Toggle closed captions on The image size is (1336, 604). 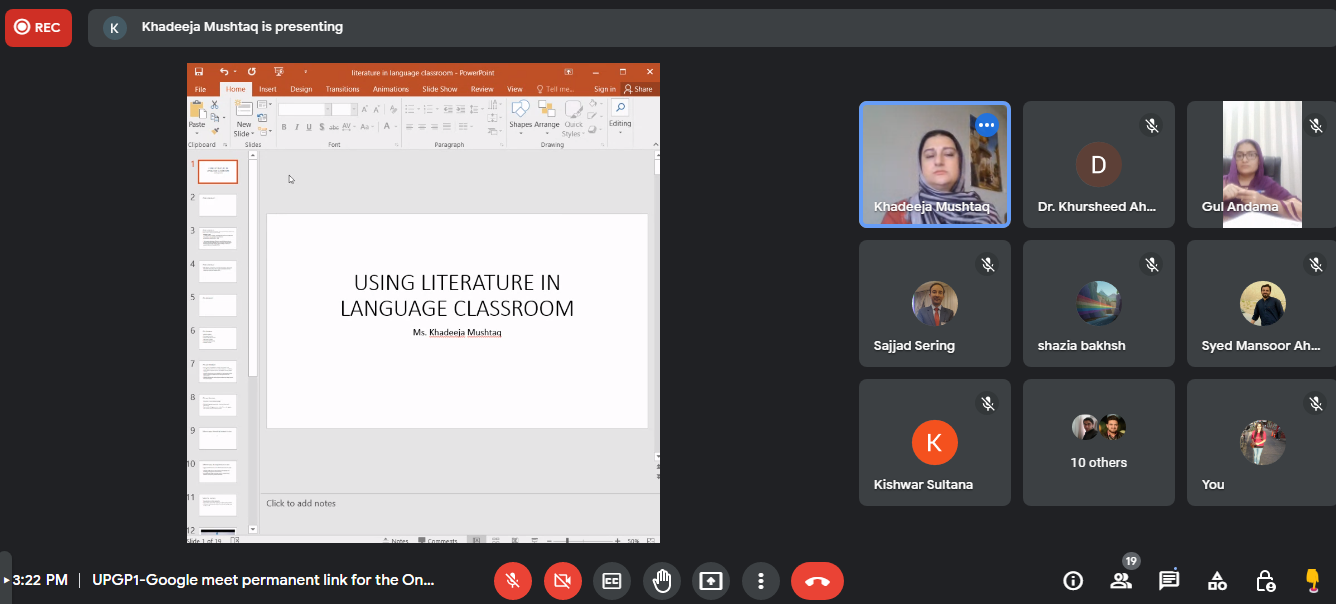coord(611,581)
